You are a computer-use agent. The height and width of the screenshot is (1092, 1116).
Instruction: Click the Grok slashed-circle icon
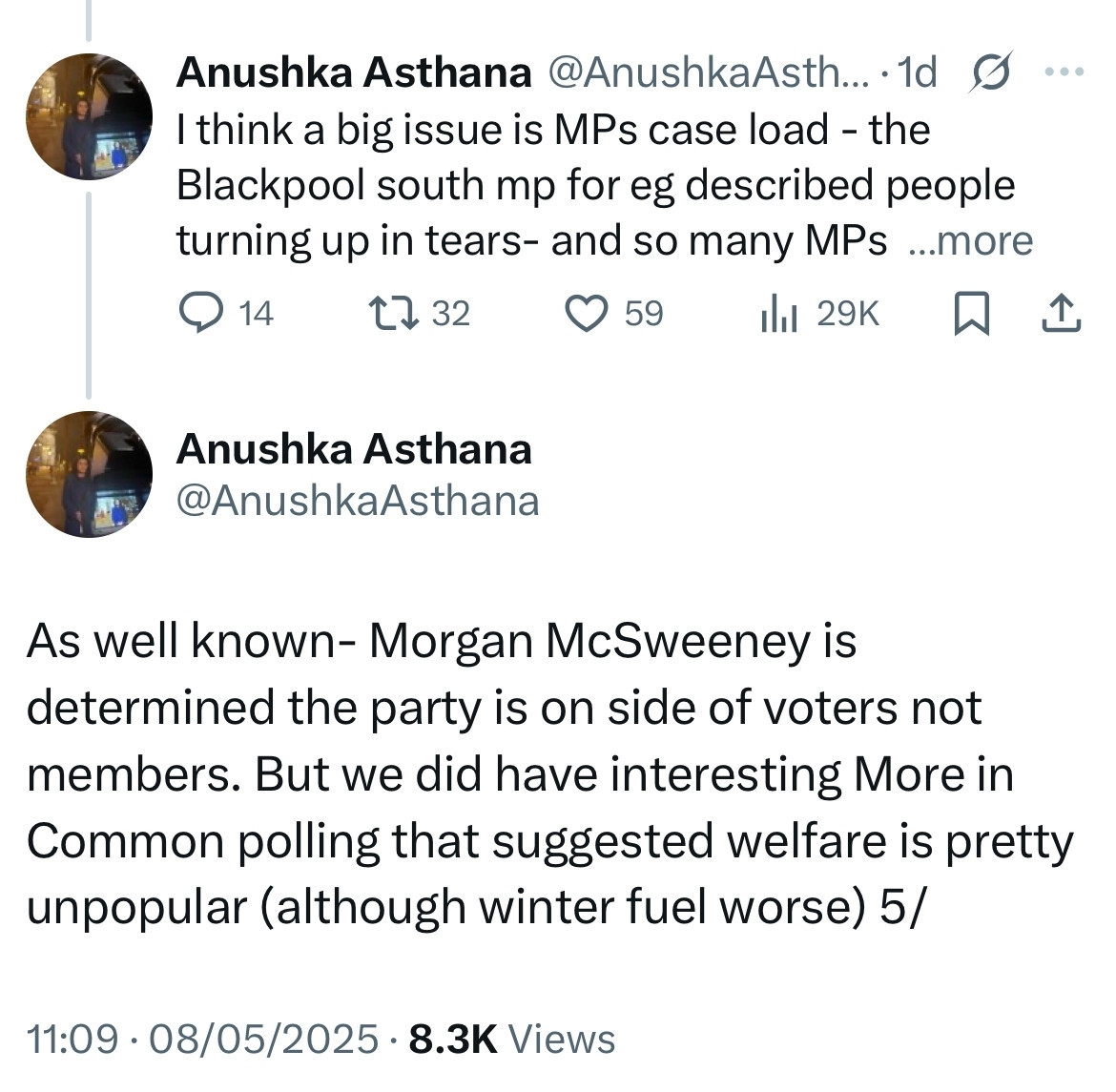[x=990, y=72]
